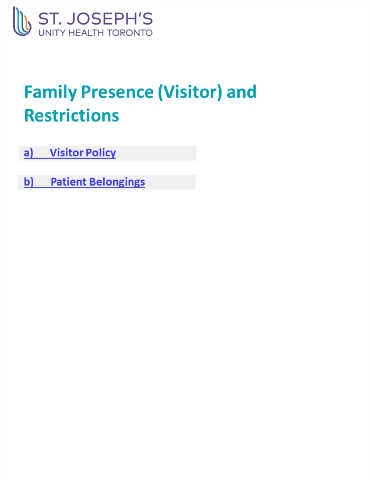Screen dimensions: 370x480
Task: Select the "ST. JOSEPH'S" logo text
Action: point(95,19)
